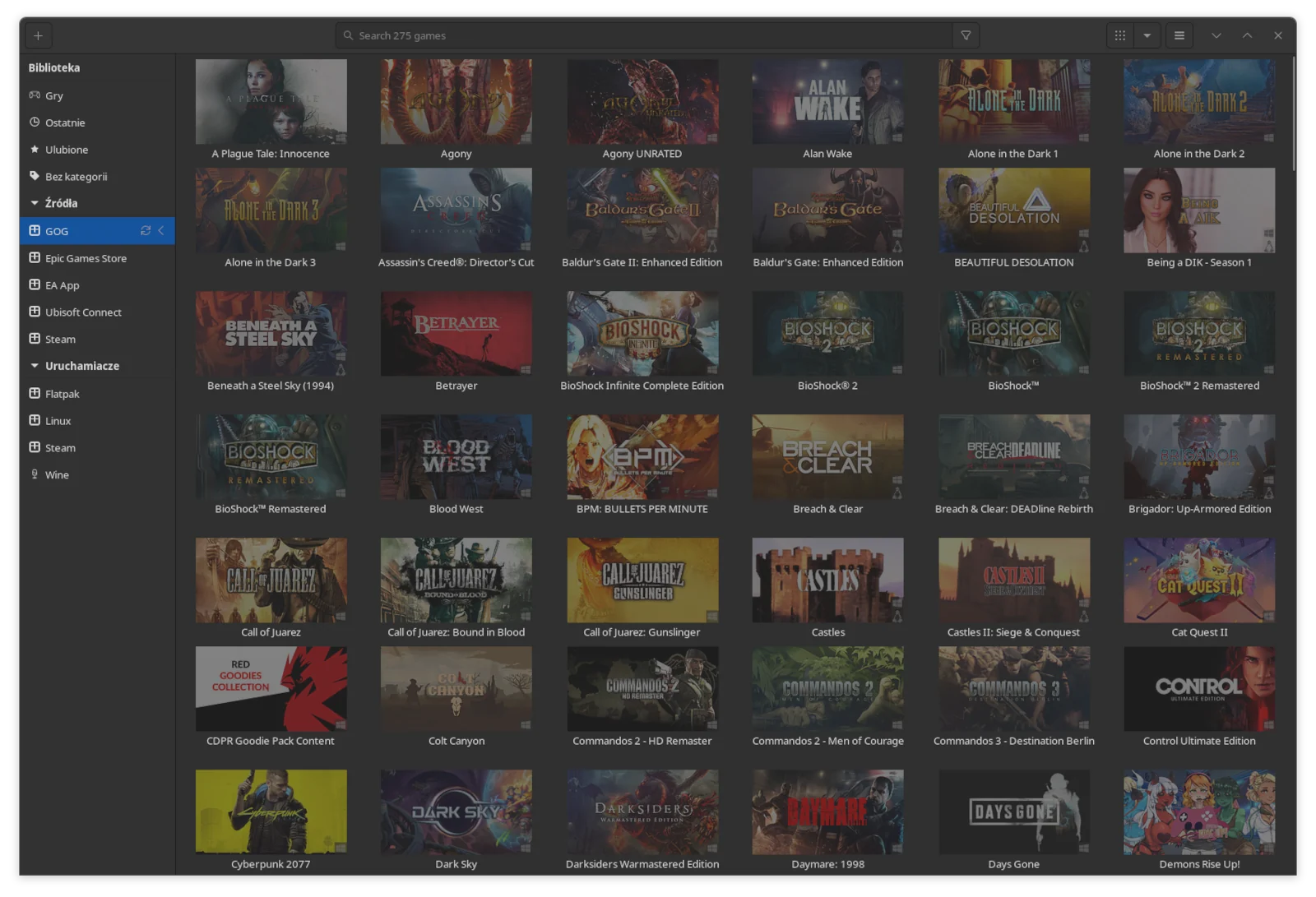Image resolution: width=1316 pixels, height=897 pixels.
Task: Select the Alone in the Dark 2 cover
Action: coord(1199,101)
